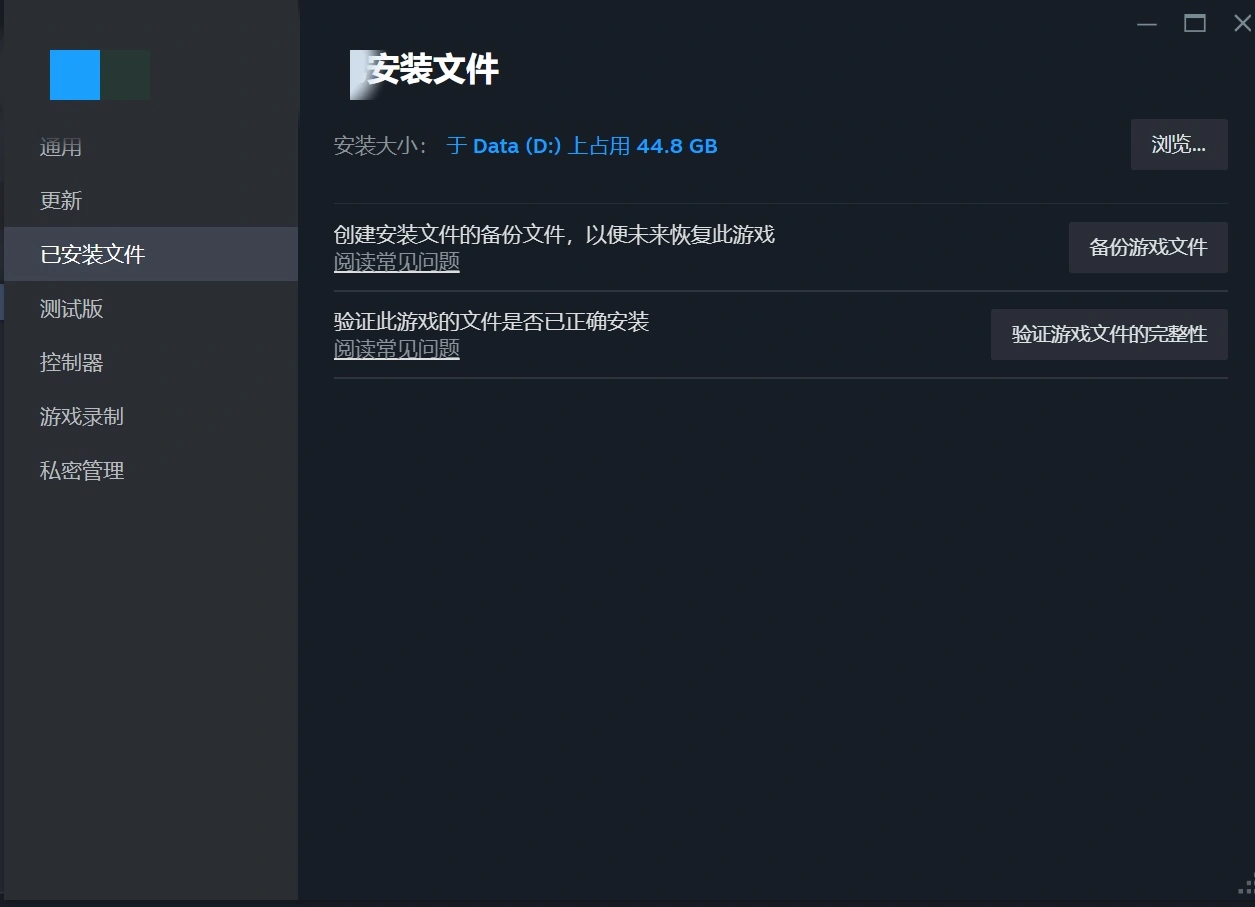
Task: Click 验证游戏文件的完整性 to verify files
Action: point(1108,334)
